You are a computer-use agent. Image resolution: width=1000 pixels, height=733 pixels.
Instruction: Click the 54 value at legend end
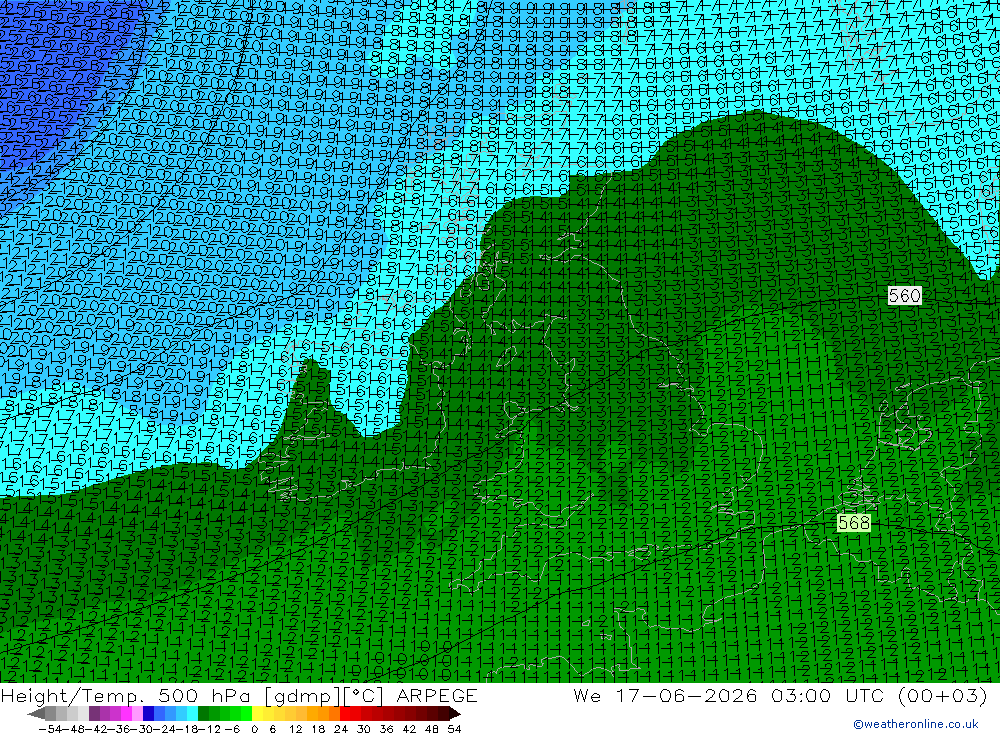click(x=454, y=729)
